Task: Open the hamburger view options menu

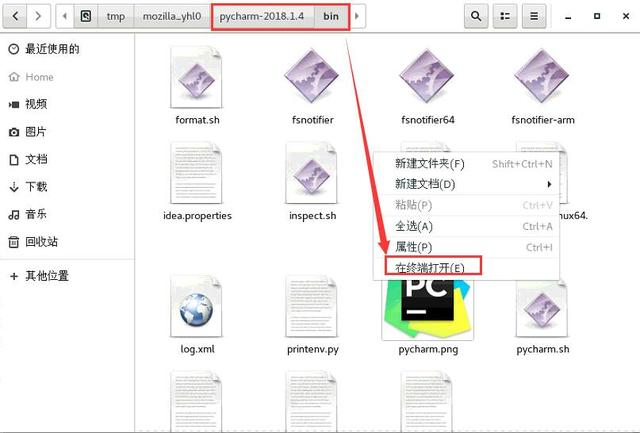Action: (x=534, y=16)
